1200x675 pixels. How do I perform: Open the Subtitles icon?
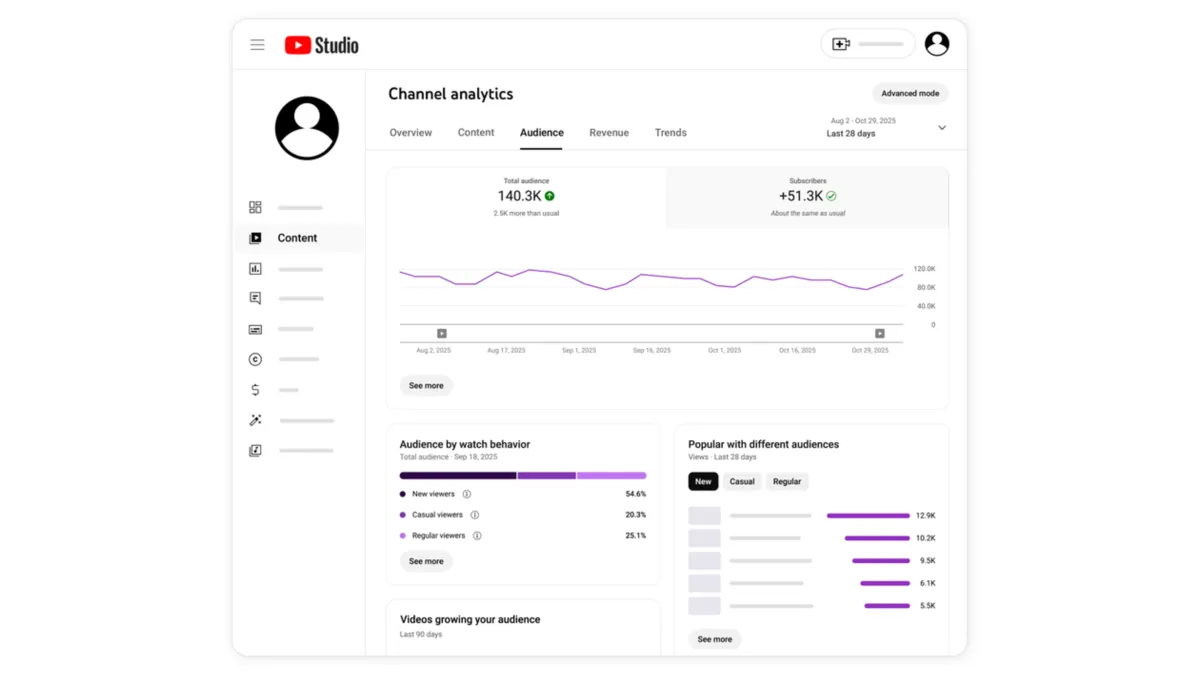tap(255, 328)
